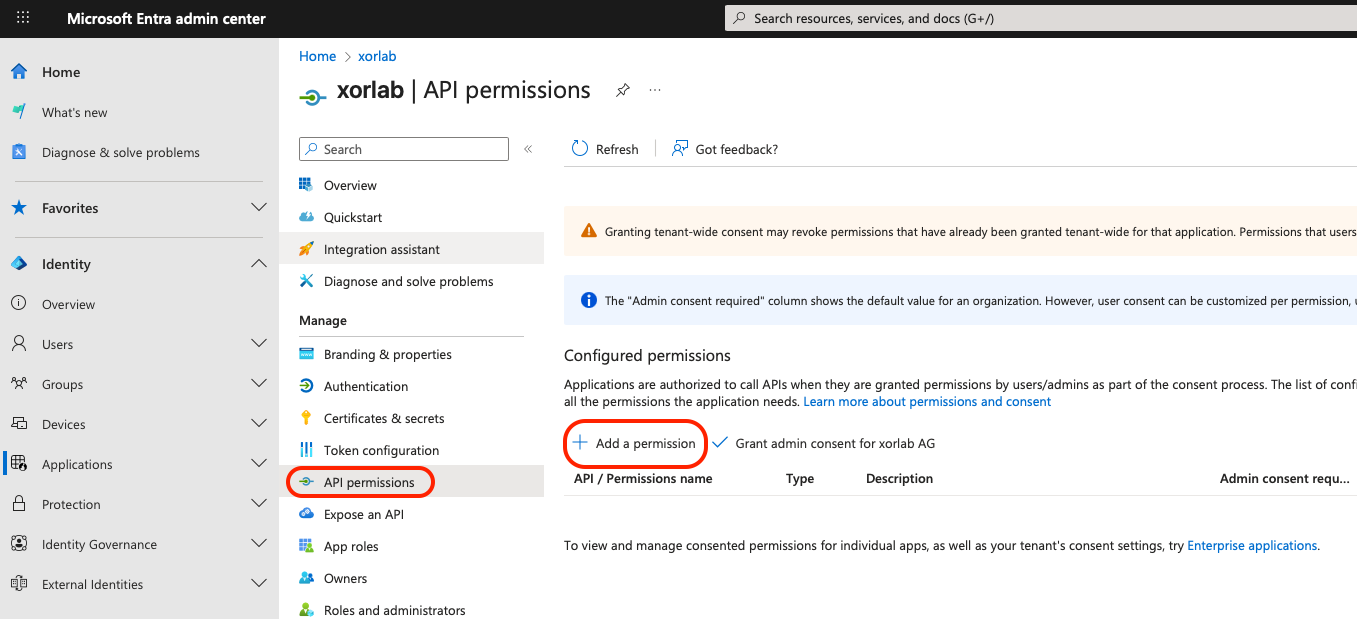Click the Microsoft Entra admin center title
Screen dimensions: 1357x619
point(166,18)
